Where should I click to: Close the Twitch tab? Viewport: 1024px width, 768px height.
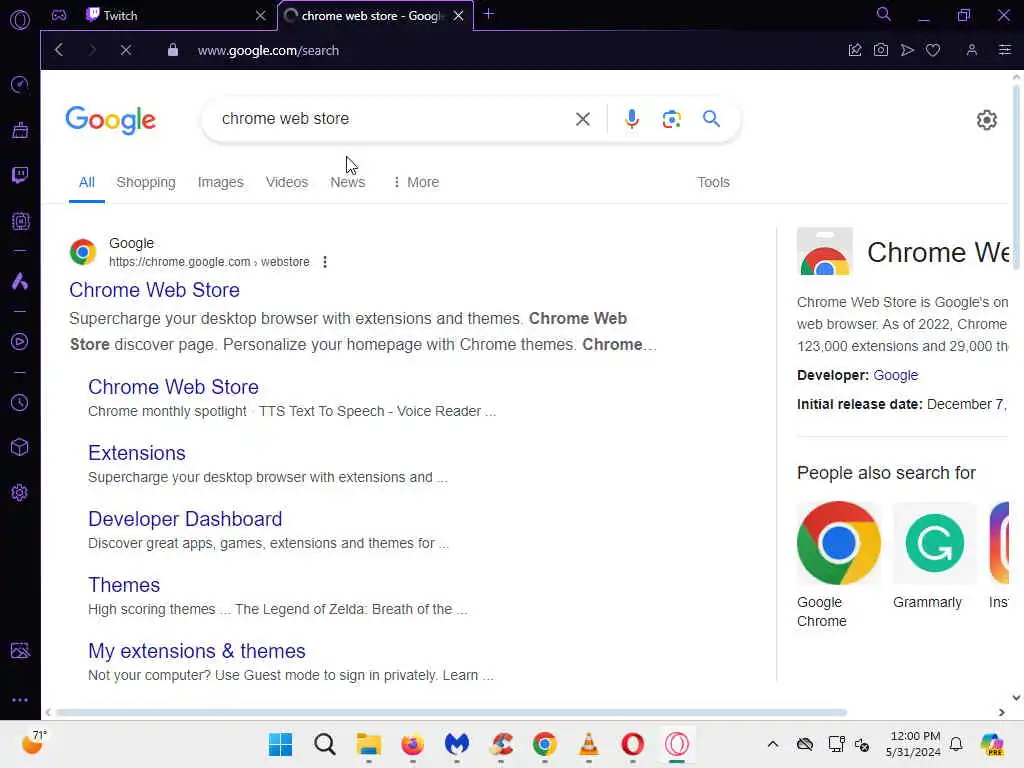pos(261,15)
